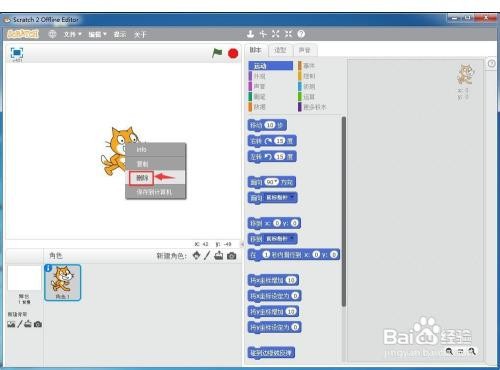The image size is (500, 370).
Task: Open the 文件 menu
Action: point(72,34)
